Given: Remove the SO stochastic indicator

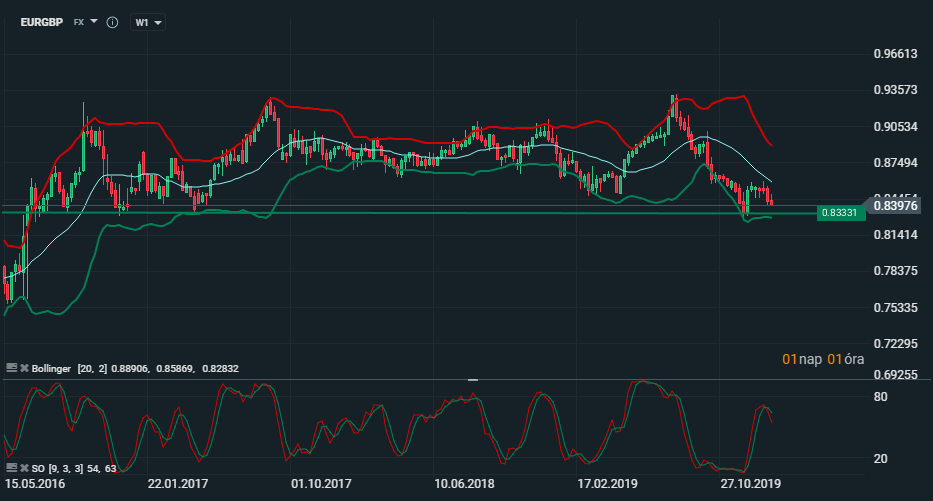Looking at the screenshot, I should tap(24, 468).
